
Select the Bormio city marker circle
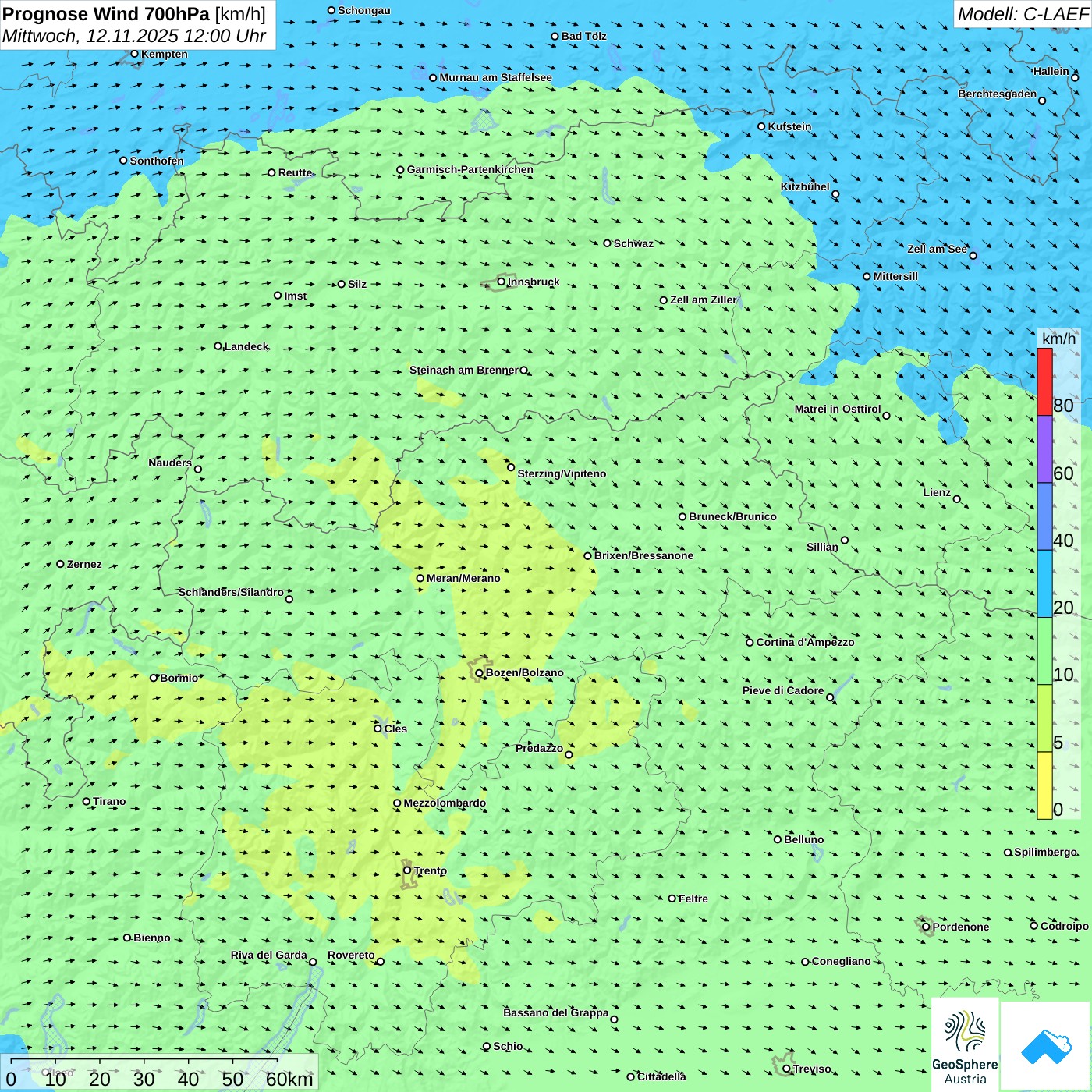[154, 678]
